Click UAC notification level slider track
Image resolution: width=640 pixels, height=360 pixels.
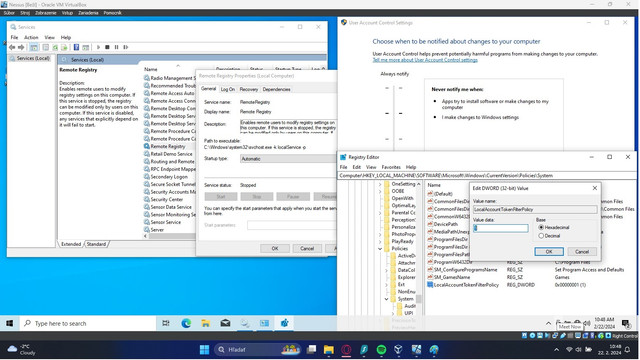(x=394, y=118)
